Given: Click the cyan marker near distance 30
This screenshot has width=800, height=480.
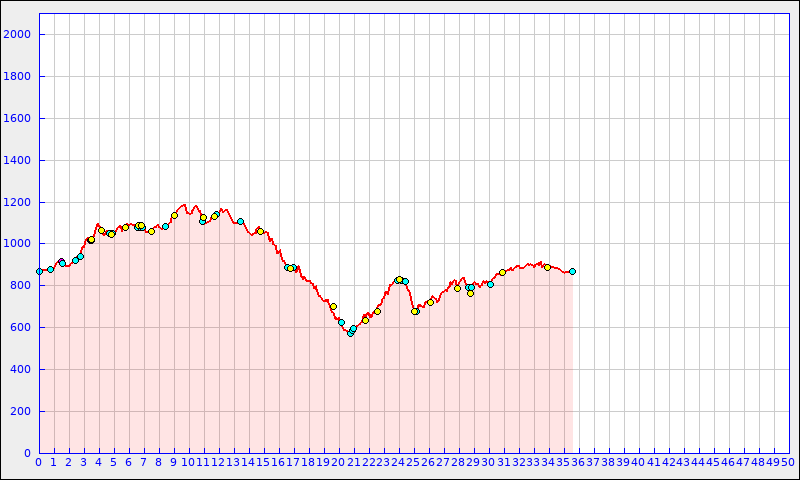Looking at the screenshot, I should 490,284.
